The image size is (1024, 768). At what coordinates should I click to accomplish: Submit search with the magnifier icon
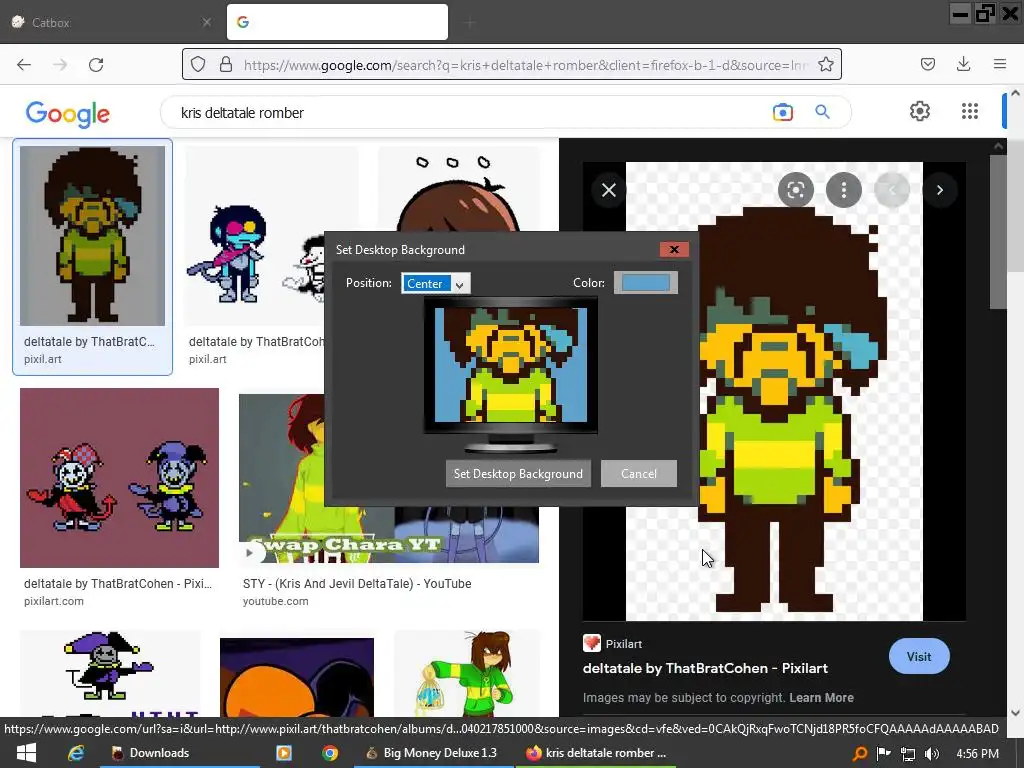[822, 112]
